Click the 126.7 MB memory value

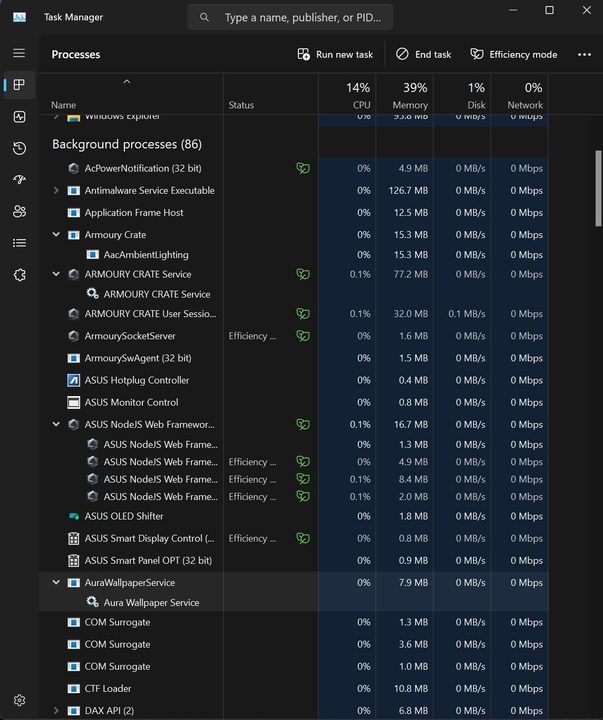[408, 190]
